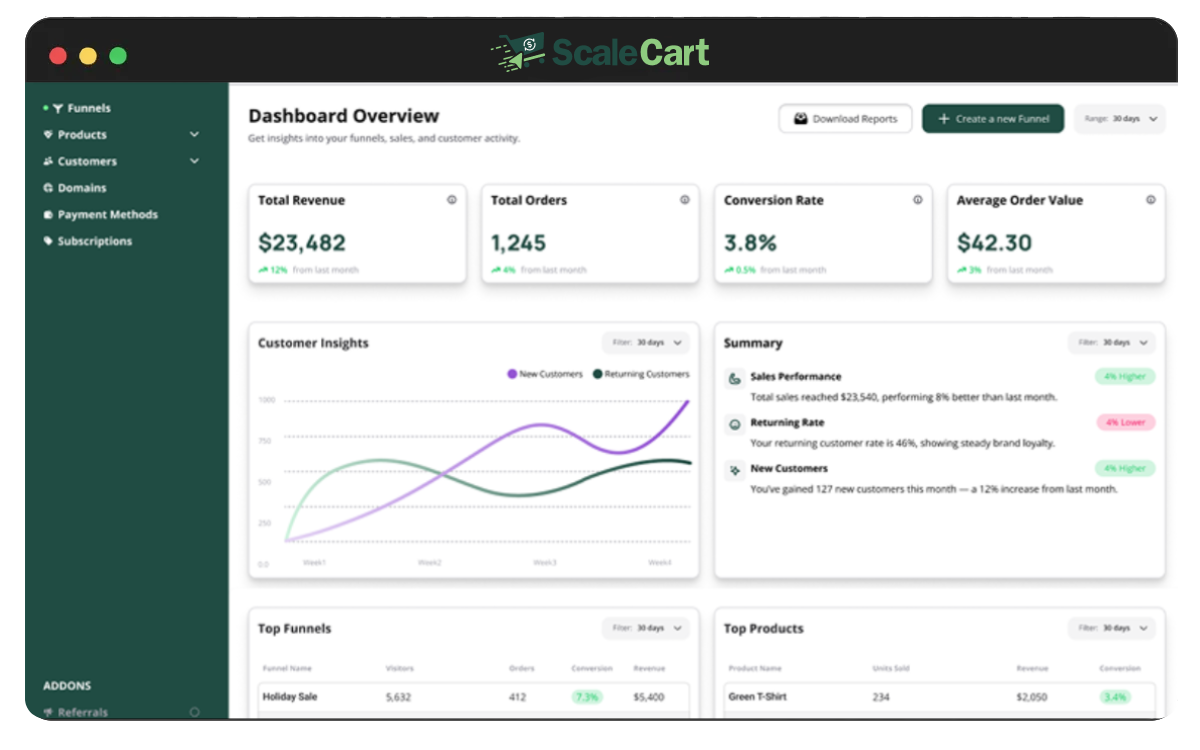
Task: Click the Download Reports button
Action: tap(845, 119)
